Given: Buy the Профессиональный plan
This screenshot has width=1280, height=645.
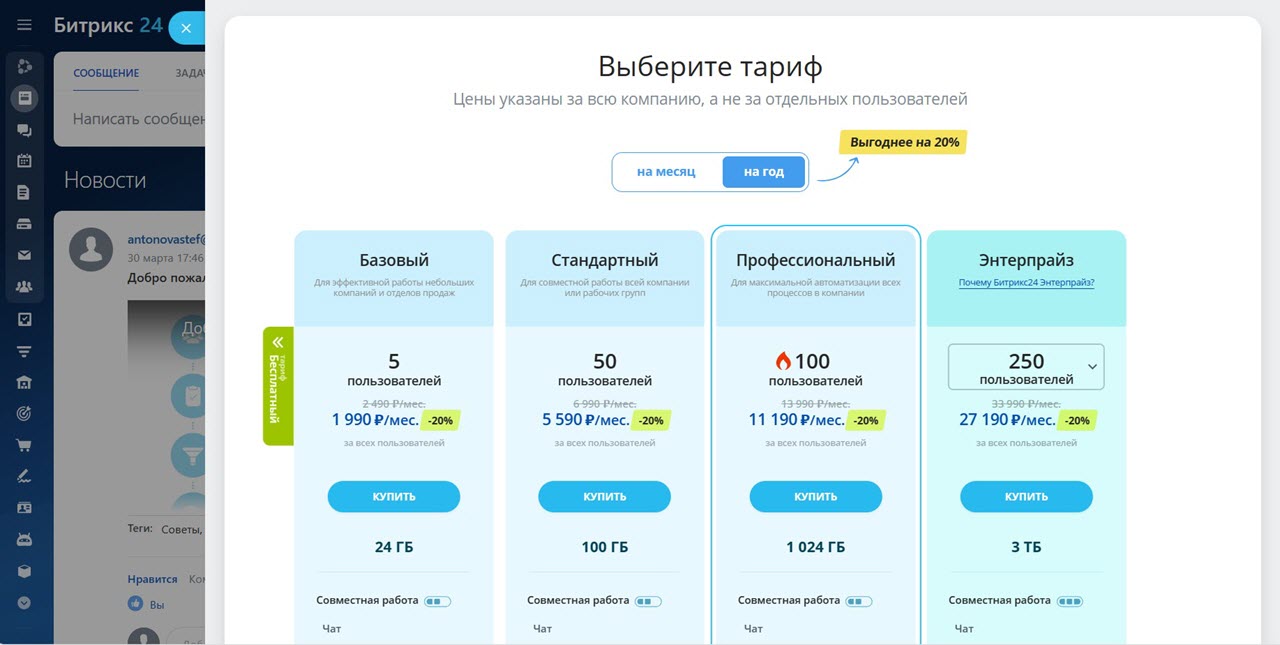Looking at the screenshot, I should (816, 497).
